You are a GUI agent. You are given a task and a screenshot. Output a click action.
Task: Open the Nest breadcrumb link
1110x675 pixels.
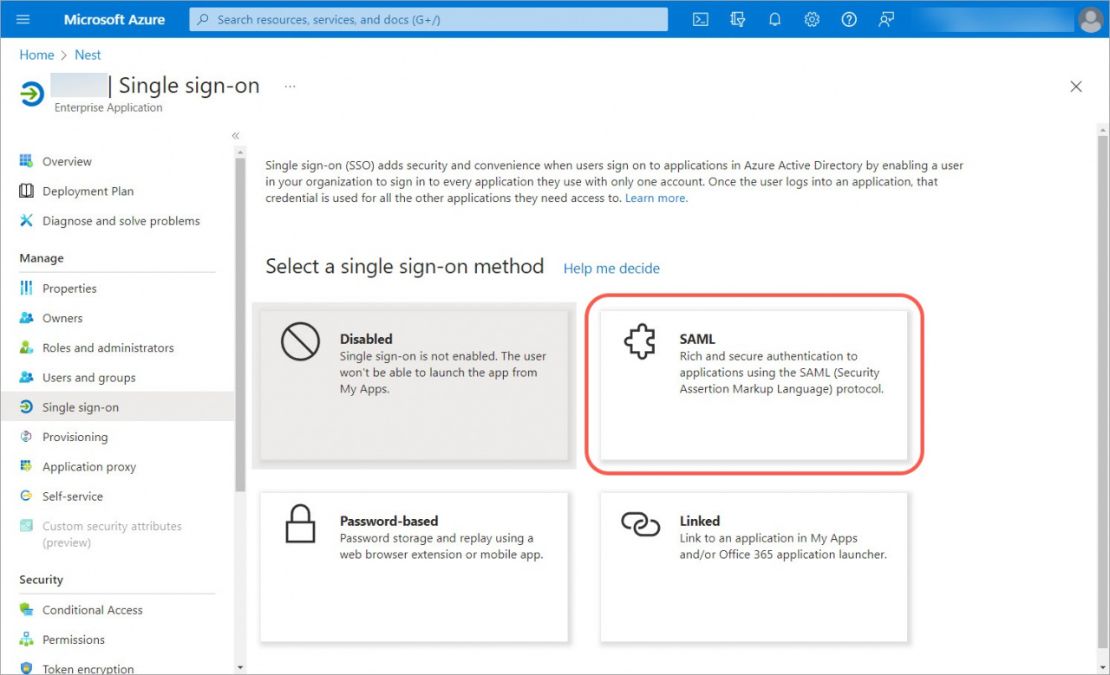[88, 54]
